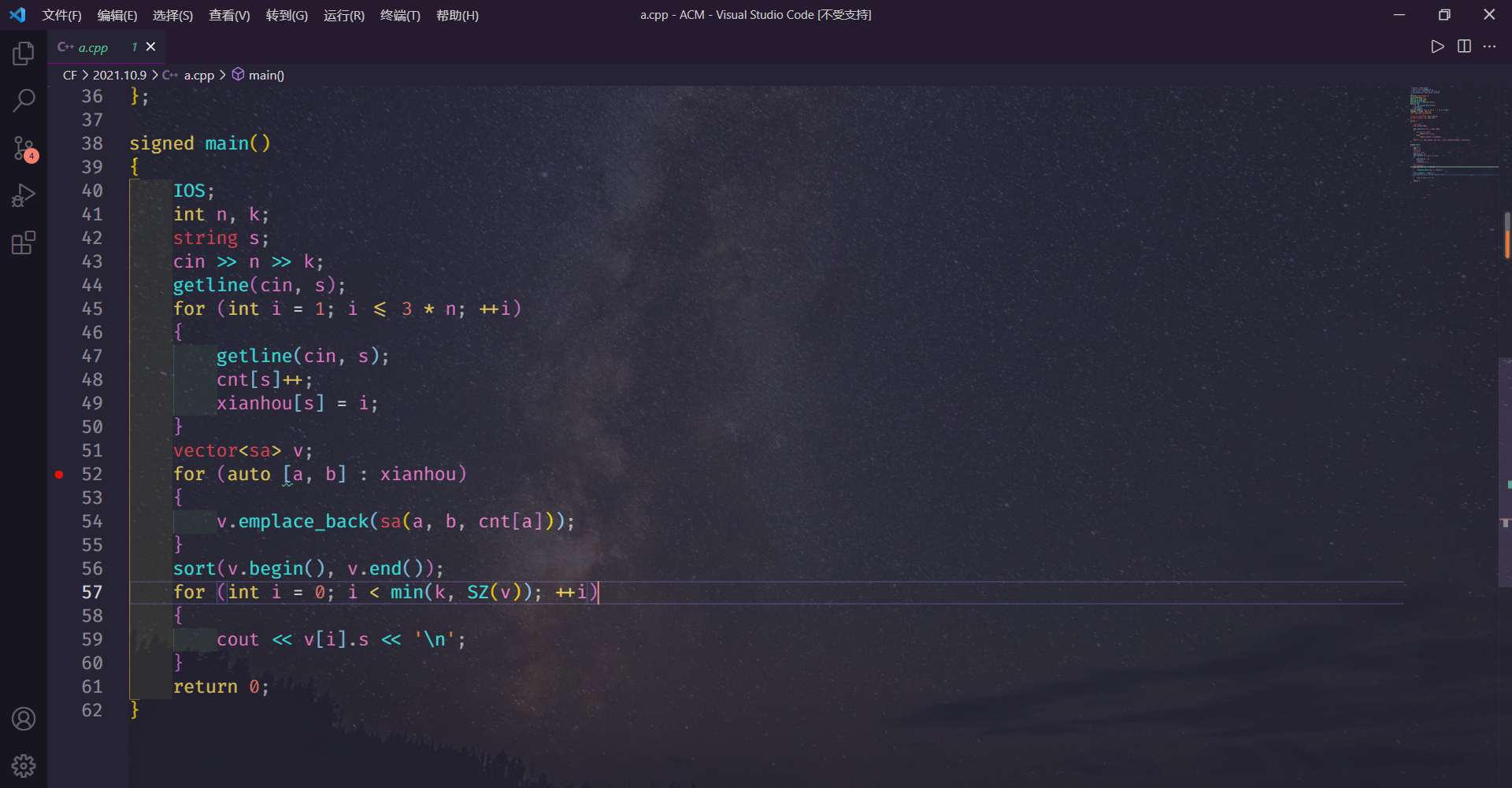
Task: Click the main() breadcrumb symbol
Action: pos(266,75)
